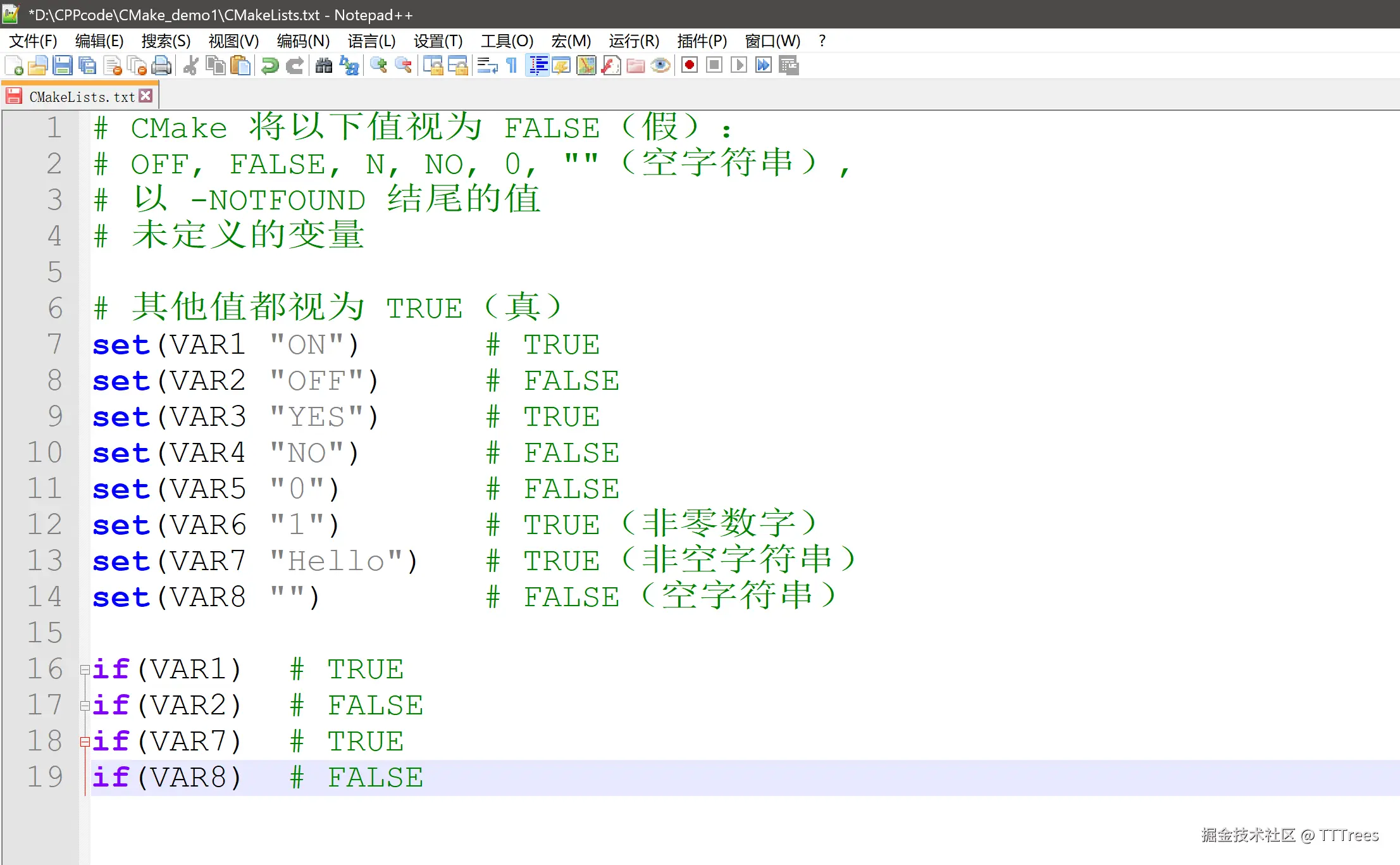This screenshot has height=865, width=1400.
Task: Open the ? help menu
Action: (x=822, y=41)
